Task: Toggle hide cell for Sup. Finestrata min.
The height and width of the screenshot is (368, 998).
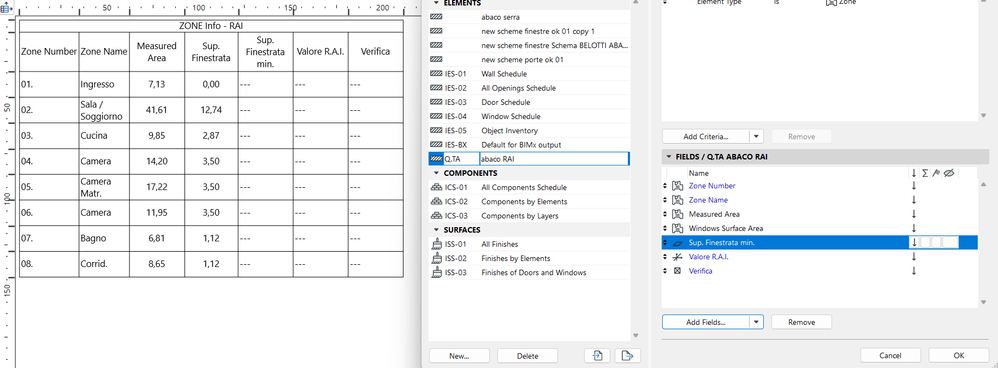Action: [950, 242]
